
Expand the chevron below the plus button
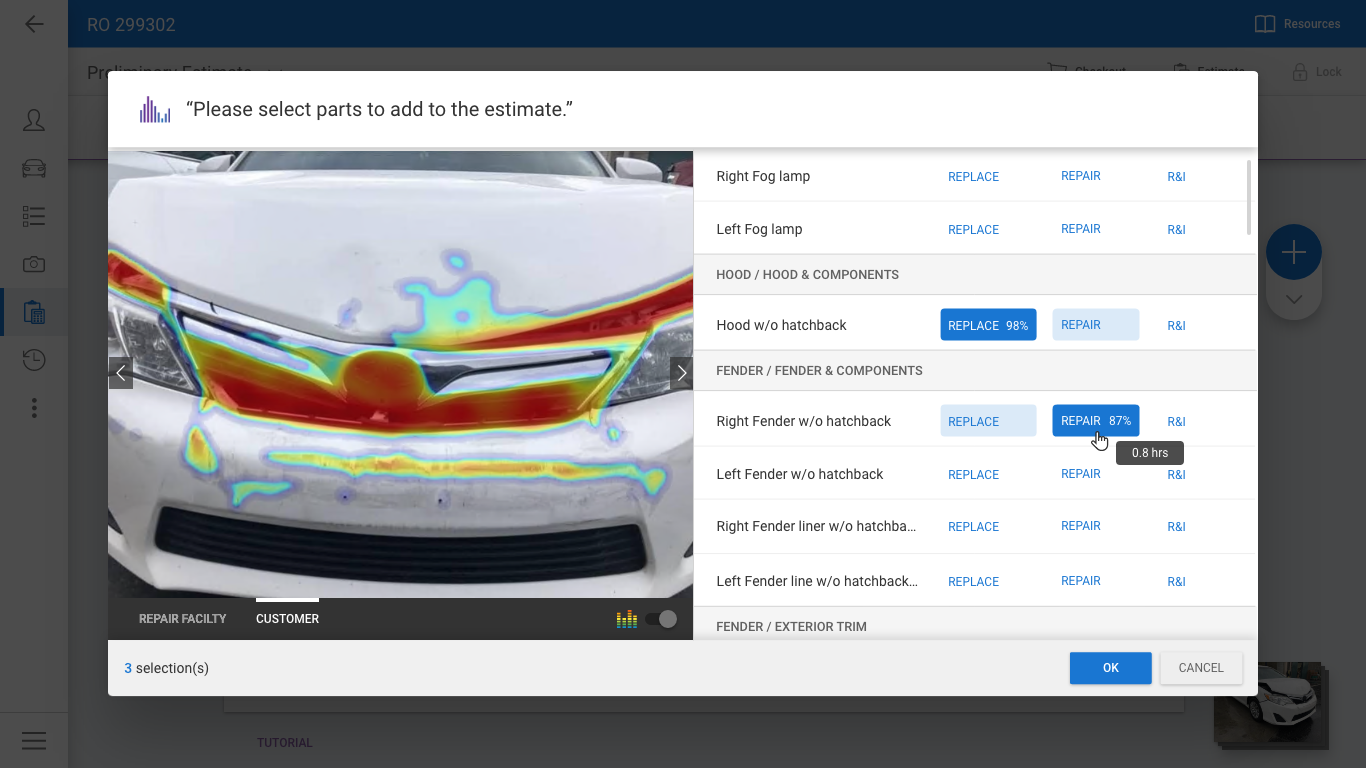point(1293,299)
